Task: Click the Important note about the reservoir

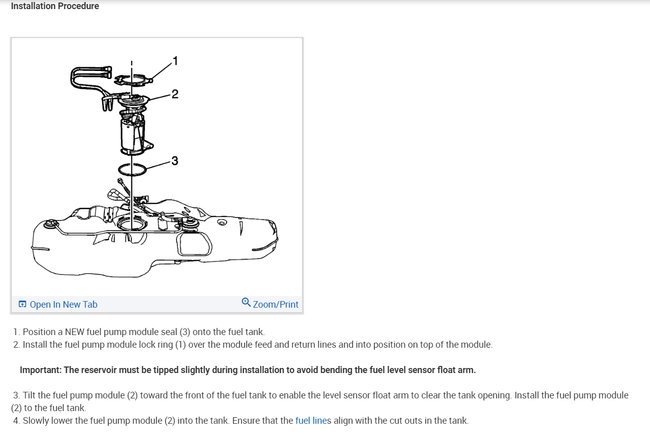Action: coord(247,370)
